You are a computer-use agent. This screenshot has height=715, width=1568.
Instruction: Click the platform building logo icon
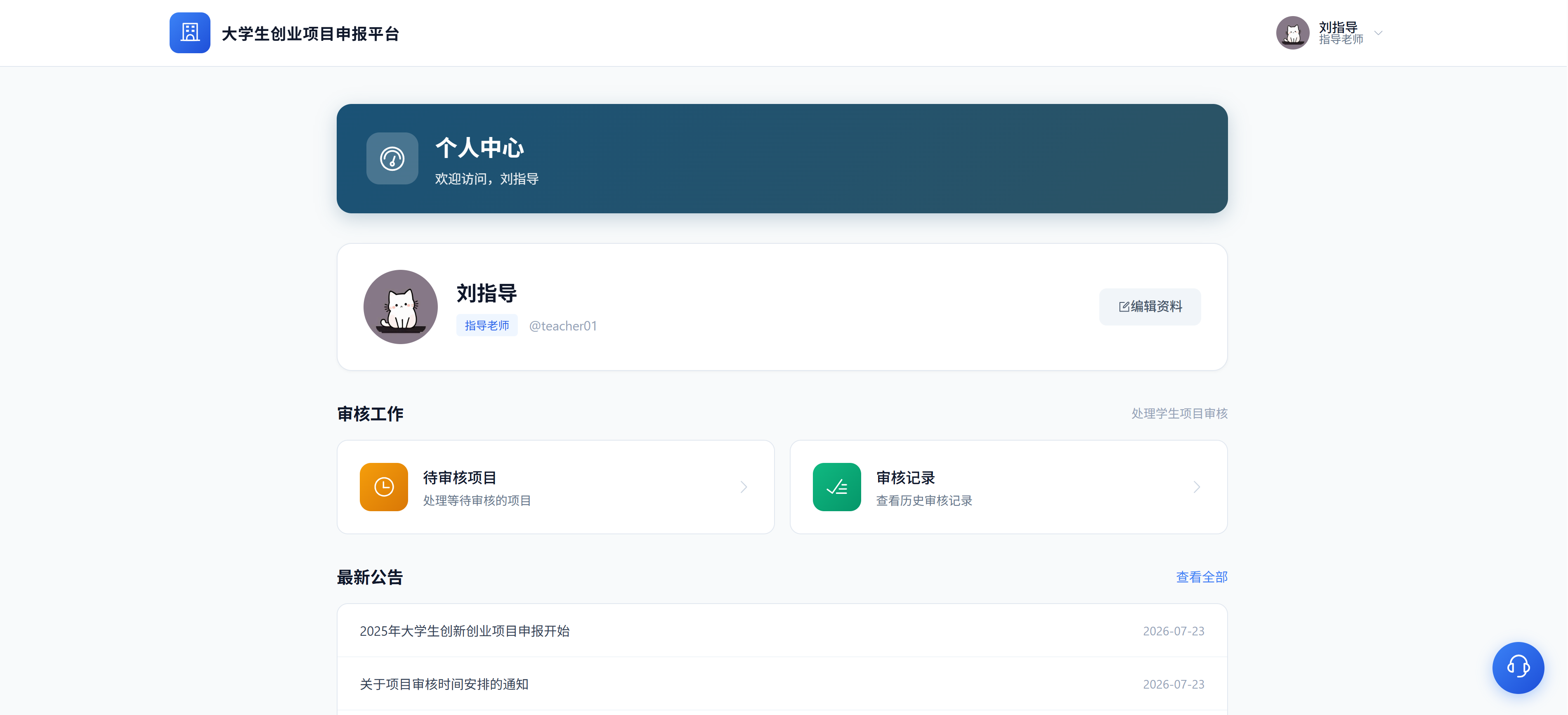click(189, 33)
